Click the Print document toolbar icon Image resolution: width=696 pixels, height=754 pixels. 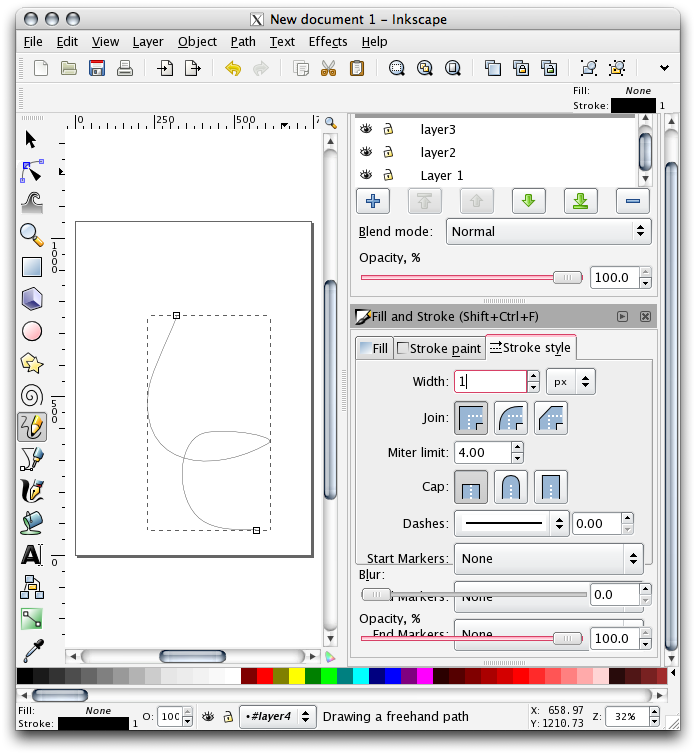pyautogui.click(x=125, y=68)
